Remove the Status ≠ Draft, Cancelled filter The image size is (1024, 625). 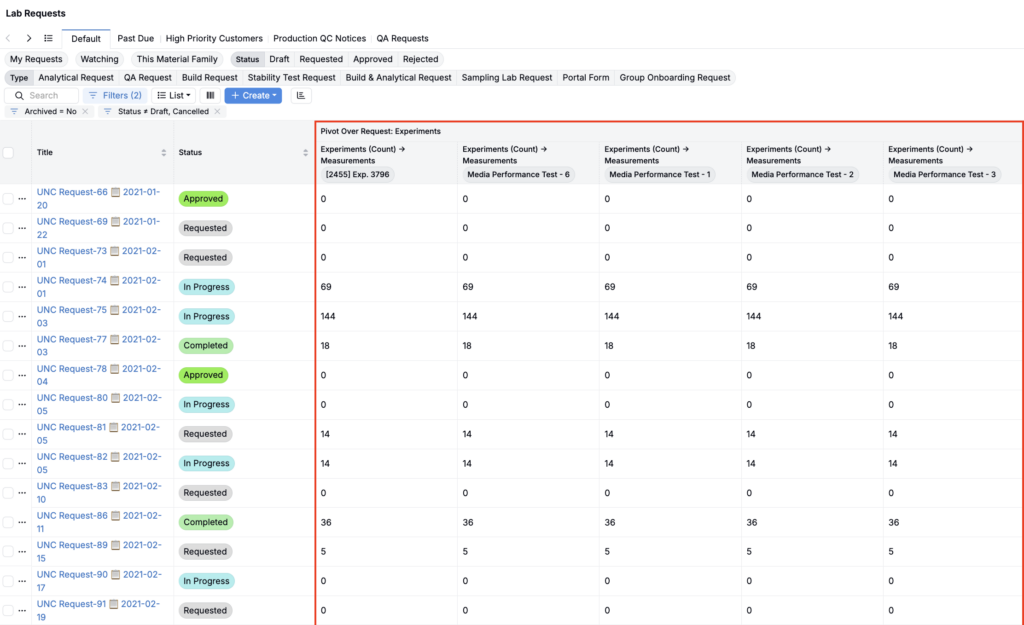pos(218,112)
